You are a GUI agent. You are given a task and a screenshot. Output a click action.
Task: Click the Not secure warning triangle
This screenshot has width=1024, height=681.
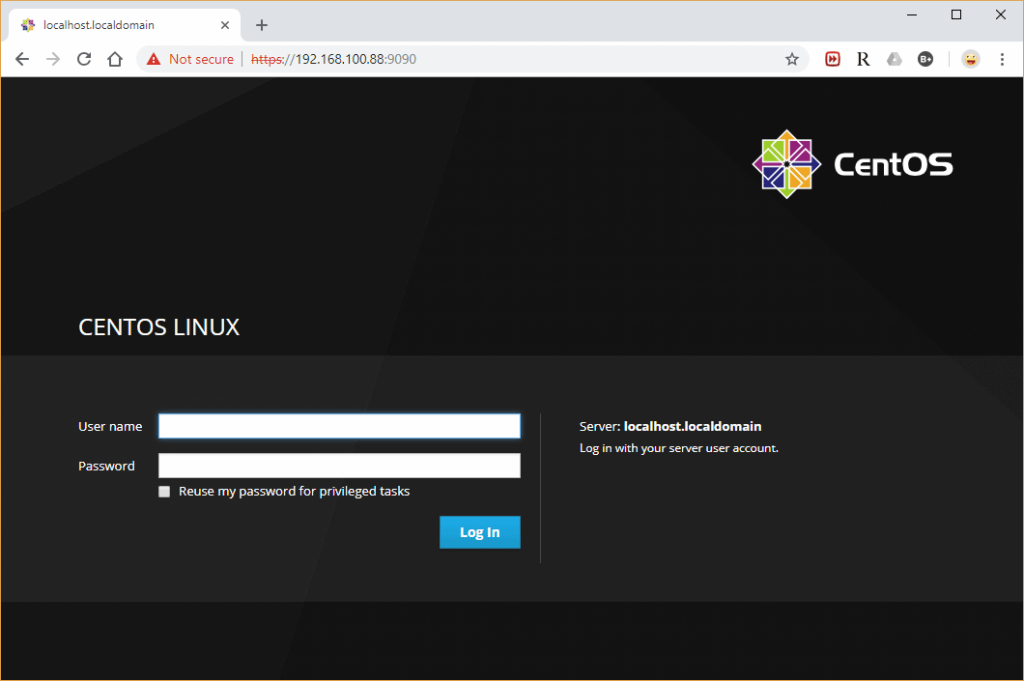click(153, 59)
